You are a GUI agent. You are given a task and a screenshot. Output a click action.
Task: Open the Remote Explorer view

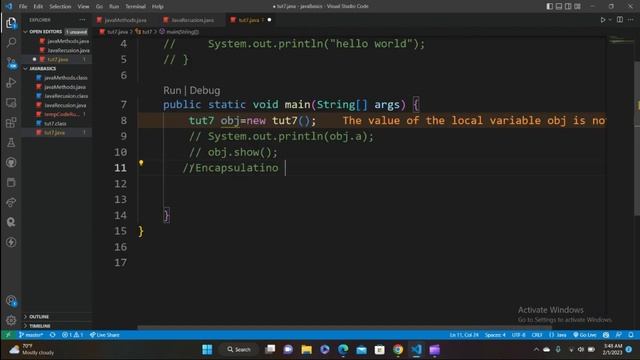(11, 102)
